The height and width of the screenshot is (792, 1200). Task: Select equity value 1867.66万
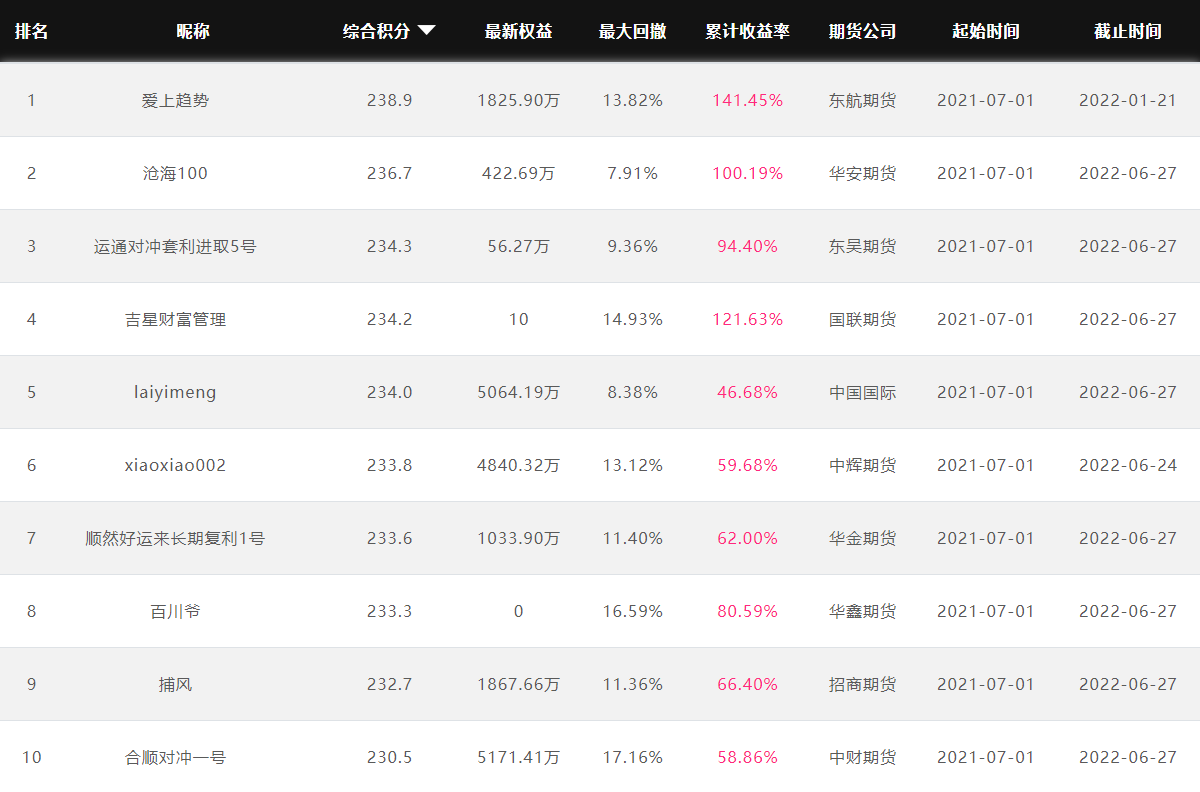pyautogui.click(x=519, y=684)
